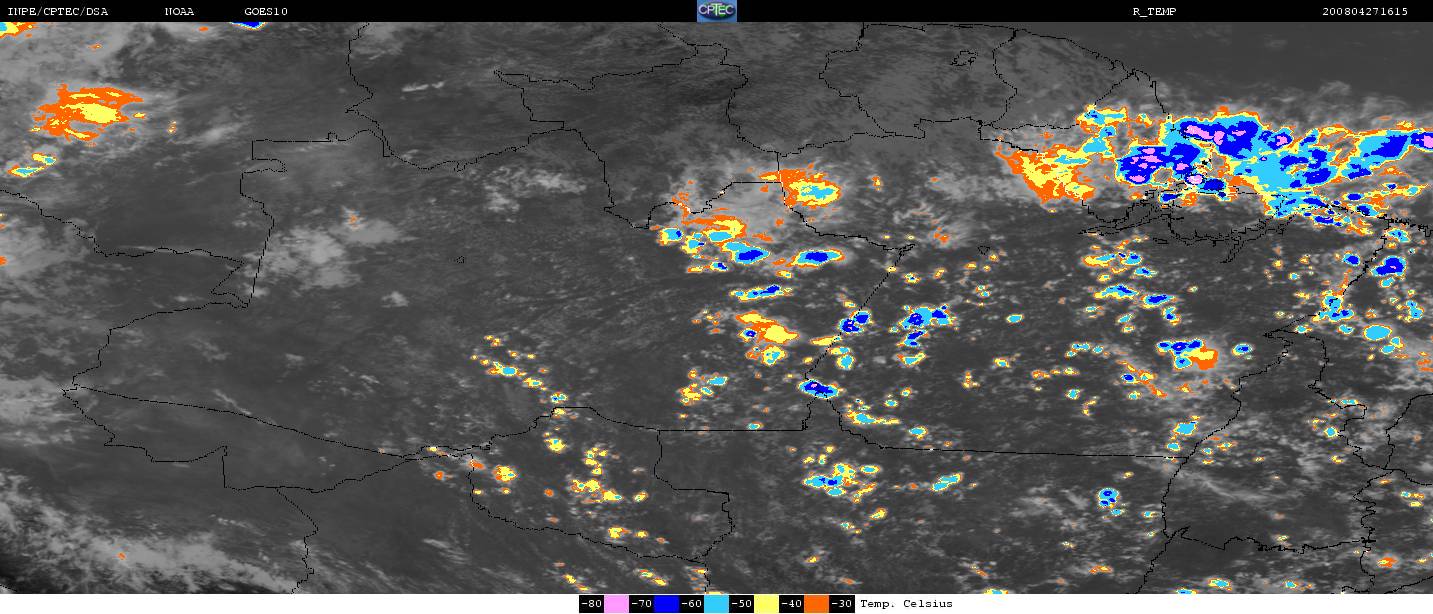Click the -30 legend value
The height and width of the screenshot is (614, 1433).
coord(841,604)
